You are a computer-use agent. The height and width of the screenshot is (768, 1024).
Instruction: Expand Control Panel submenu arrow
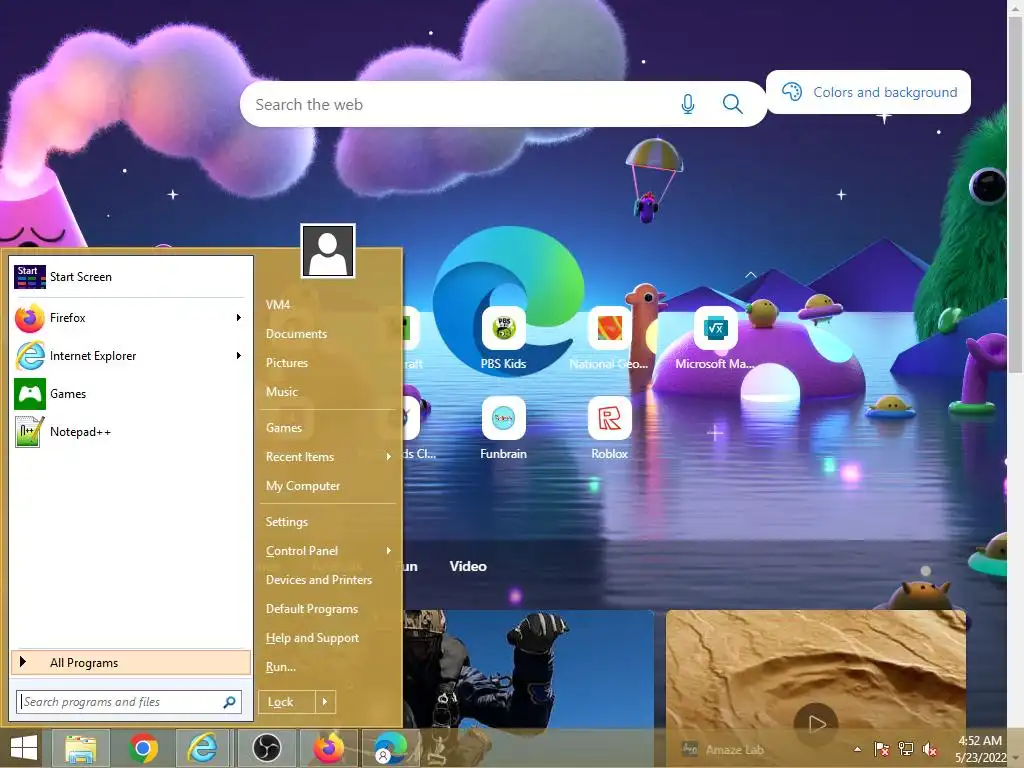click(389, 551)
